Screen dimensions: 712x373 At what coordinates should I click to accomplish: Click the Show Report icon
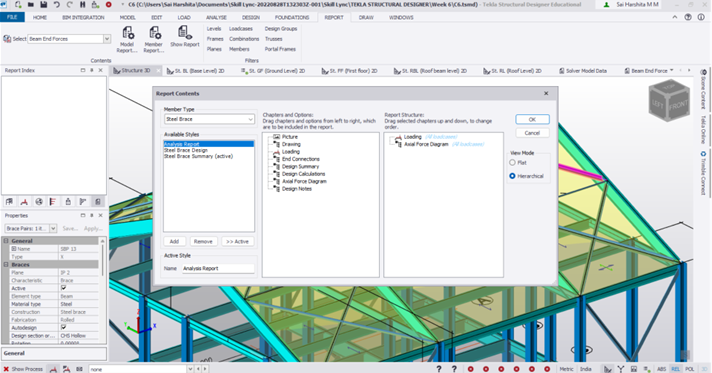pos(184,33)
